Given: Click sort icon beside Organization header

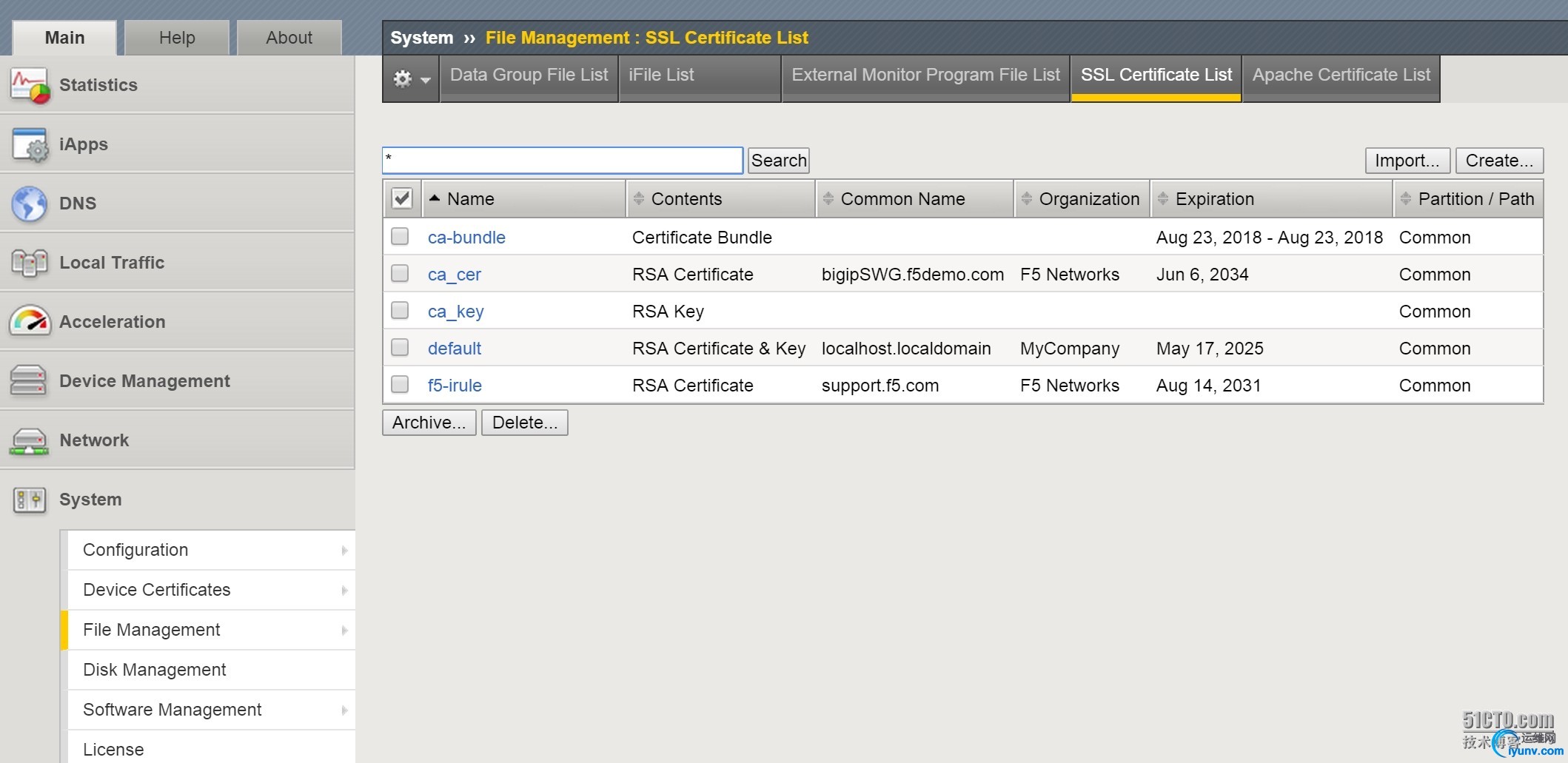Looking at the screenshot, I should (x=1026, y=198).
